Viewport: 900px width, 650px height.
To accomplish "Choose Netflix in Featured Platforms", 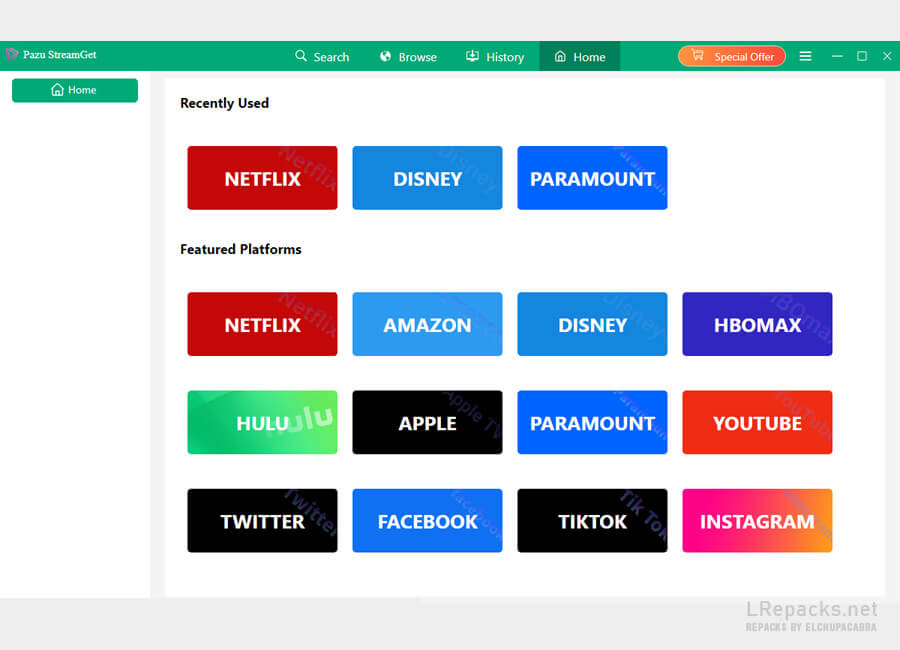I will (262, 324).
